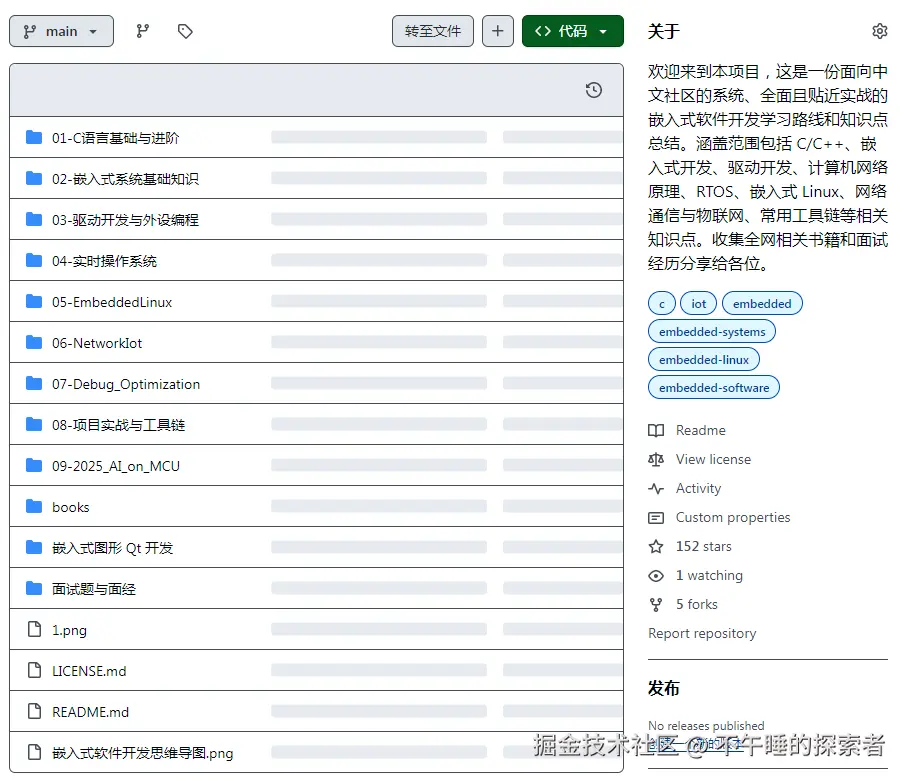Open the 06-NetworkIot folder
Image resolution: width=908 pixels, height=781 pixels.
point(97,343)
